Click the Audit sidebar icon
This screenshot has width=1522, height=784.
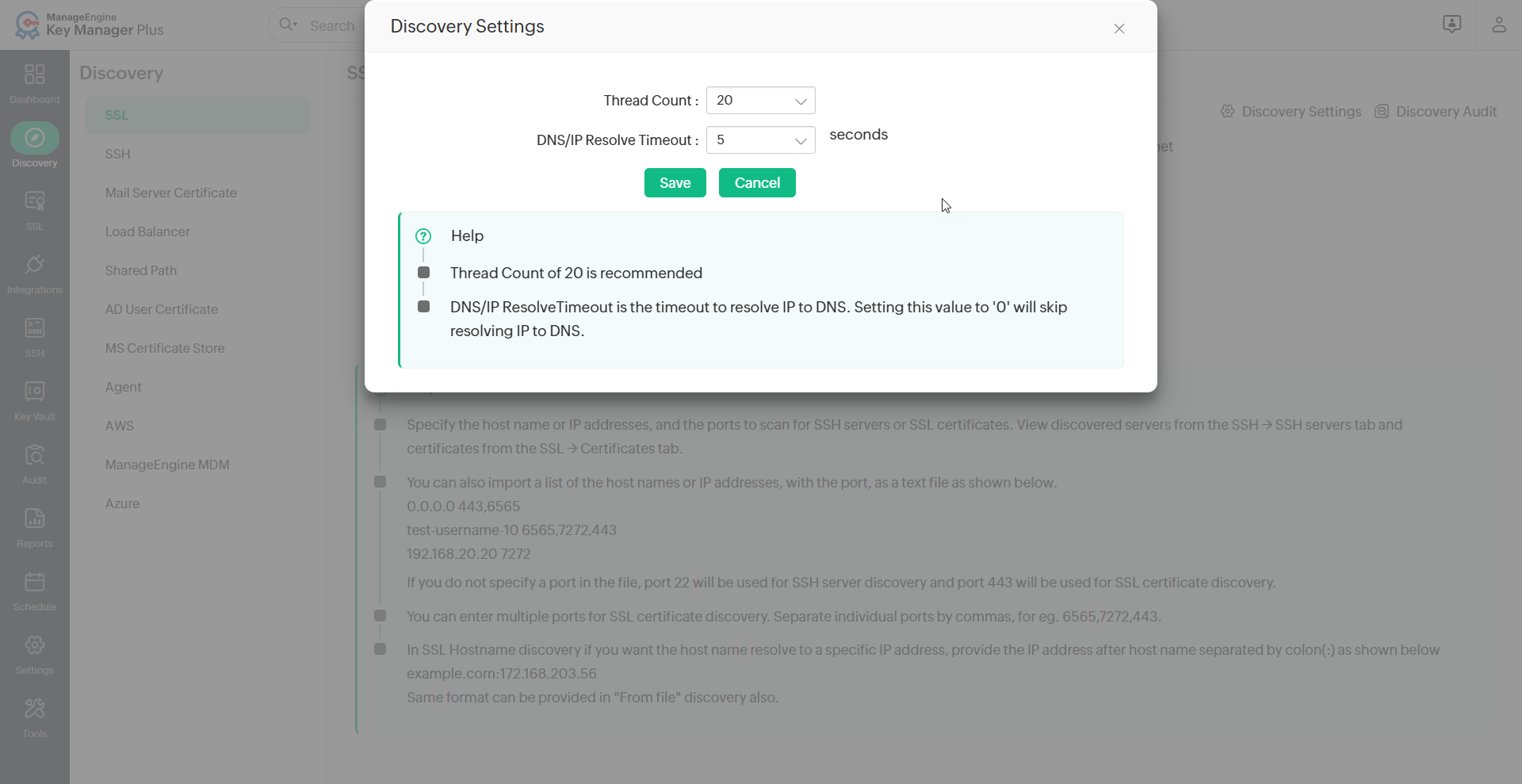click(x=34, y=456)
